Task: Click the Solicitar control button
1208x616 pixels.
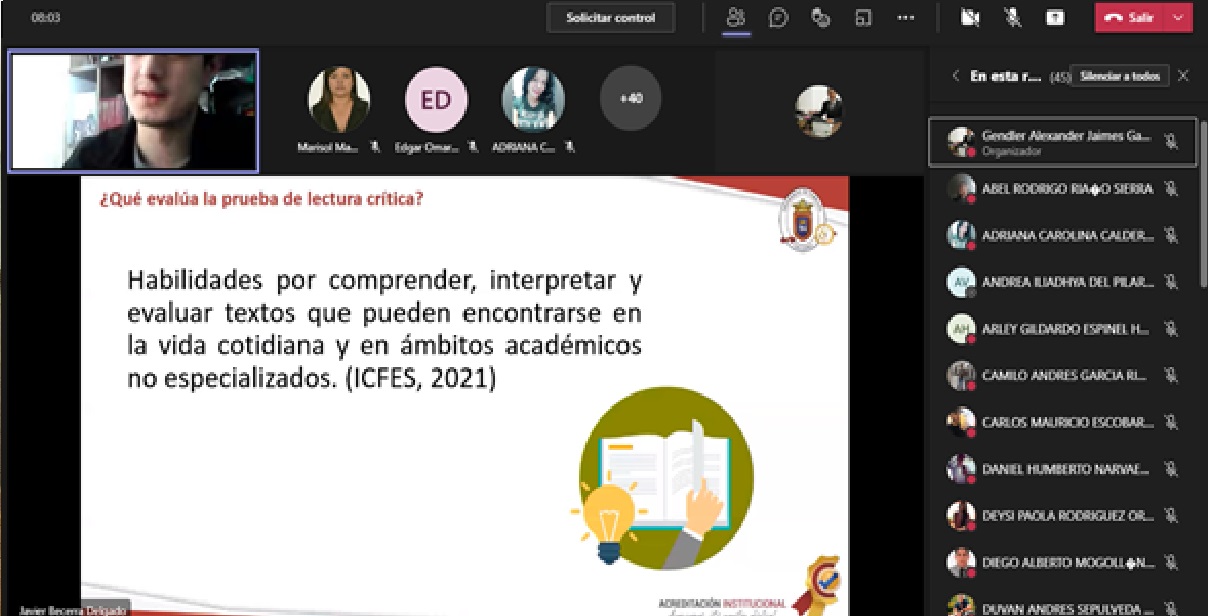Action: coord(610,17)
